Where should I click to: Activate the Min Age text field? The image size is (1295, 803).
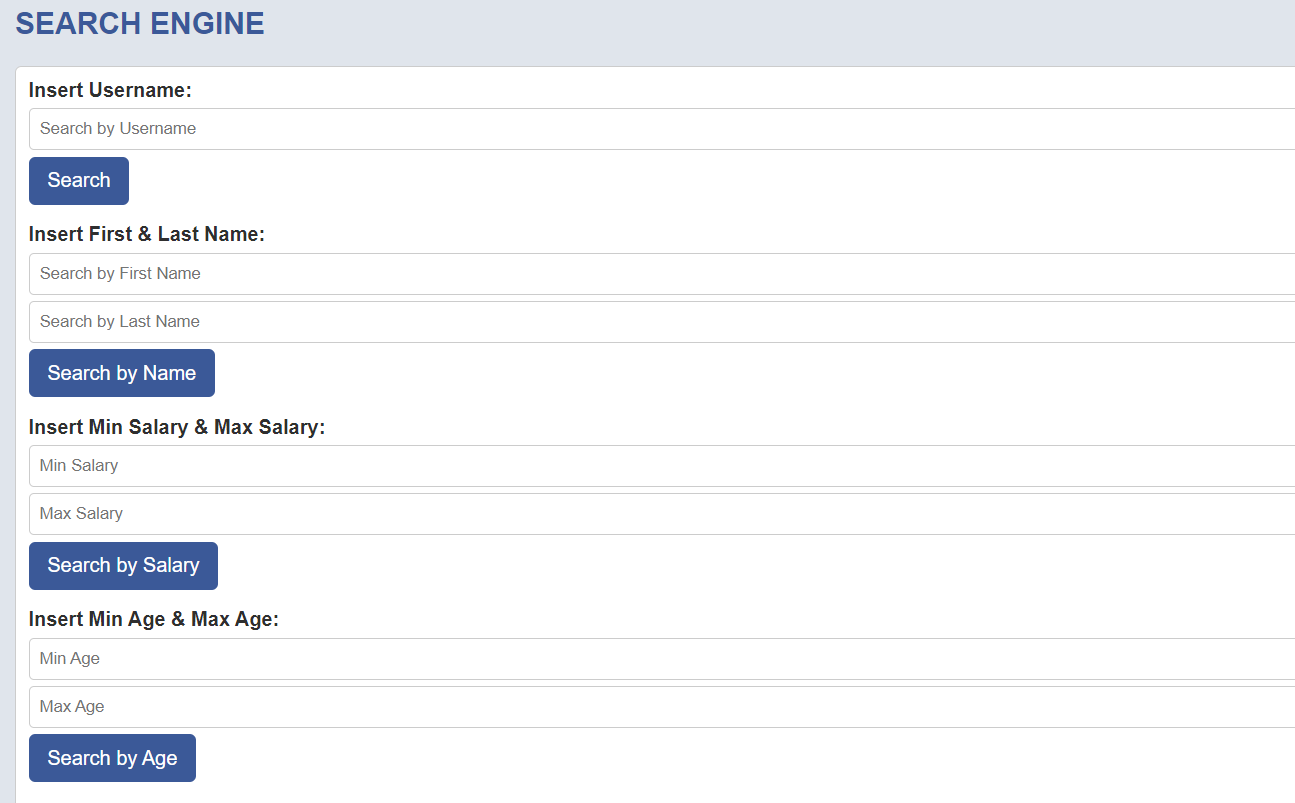click(x=662, y=659)
